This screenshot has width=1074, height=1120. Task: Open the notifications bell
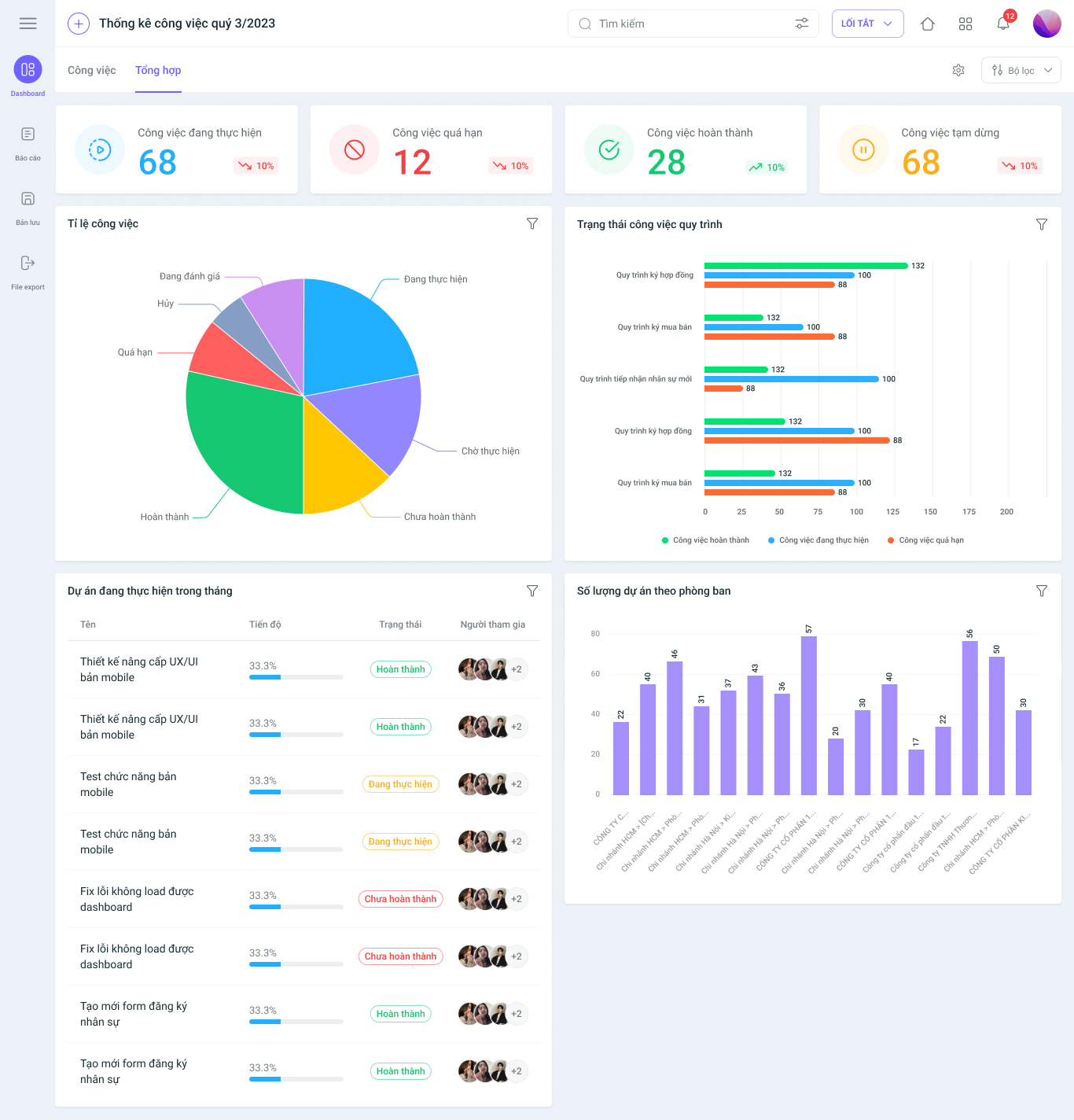click(x=1003, y=24)
